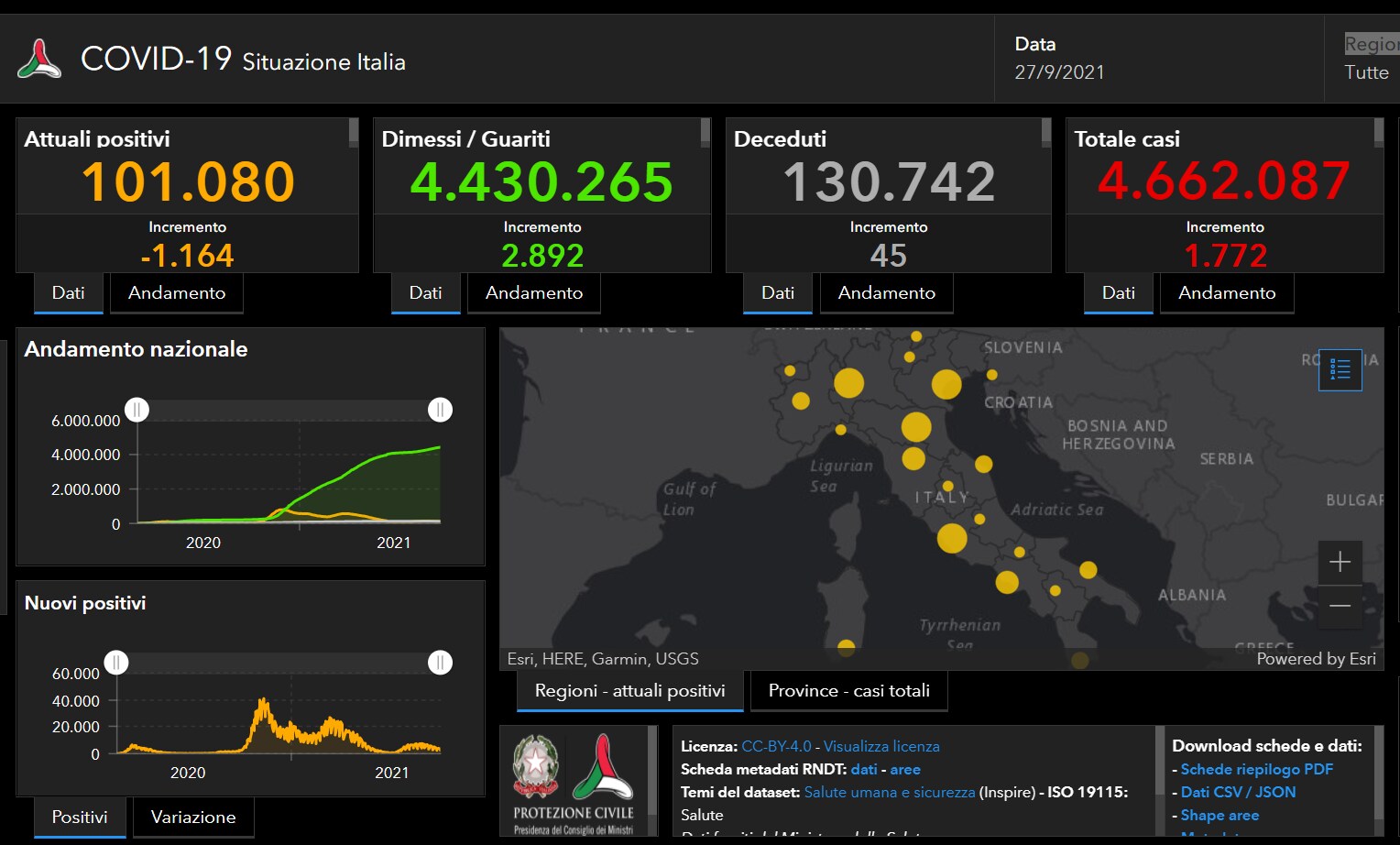
Task: Open the CC-BY-4.0 license link
Action: 776,746
